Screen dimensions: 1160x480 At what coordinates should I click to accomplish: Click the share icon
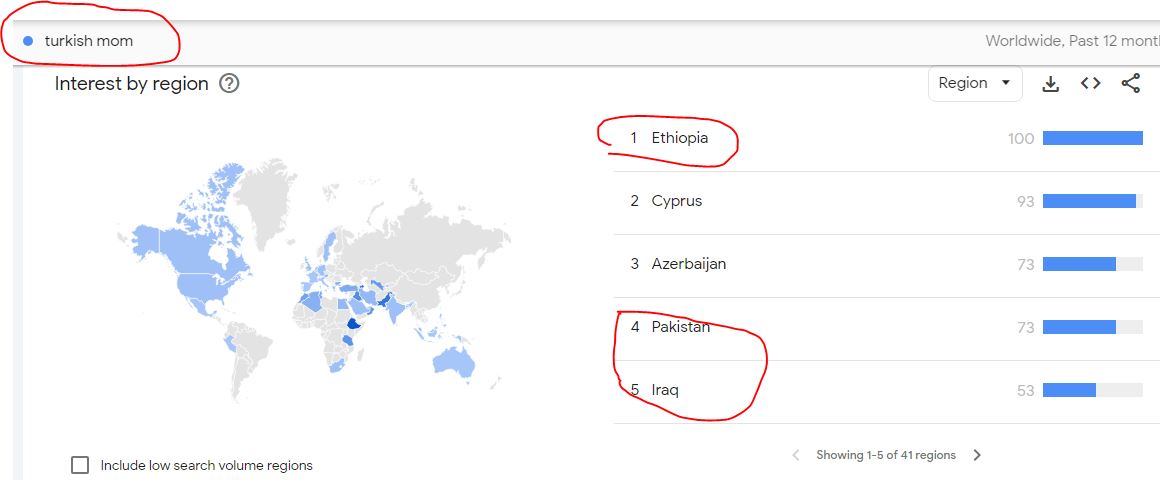(x=1131, y=84)
